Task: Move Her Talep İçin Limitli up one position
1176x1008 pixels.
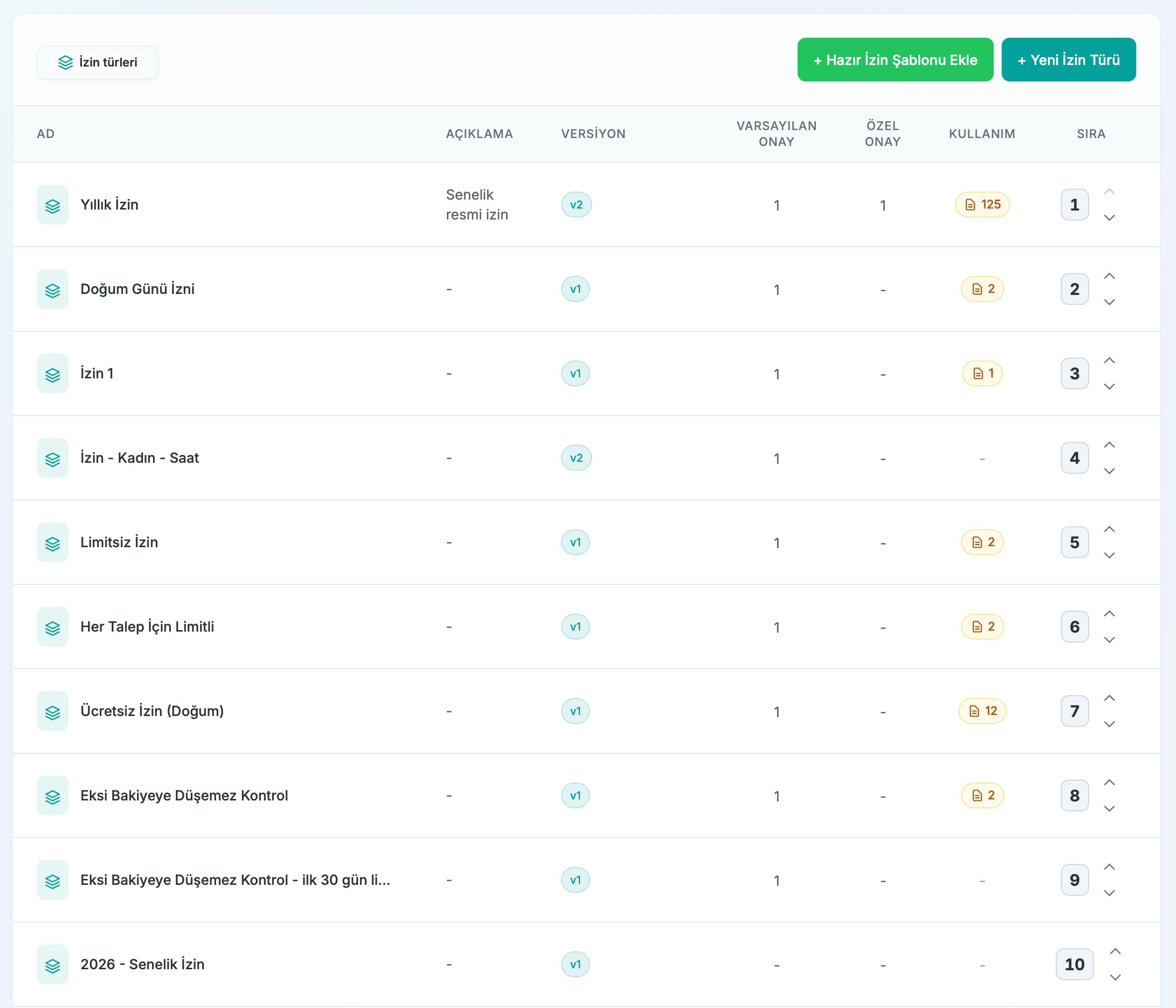Action: point(1109,614)
